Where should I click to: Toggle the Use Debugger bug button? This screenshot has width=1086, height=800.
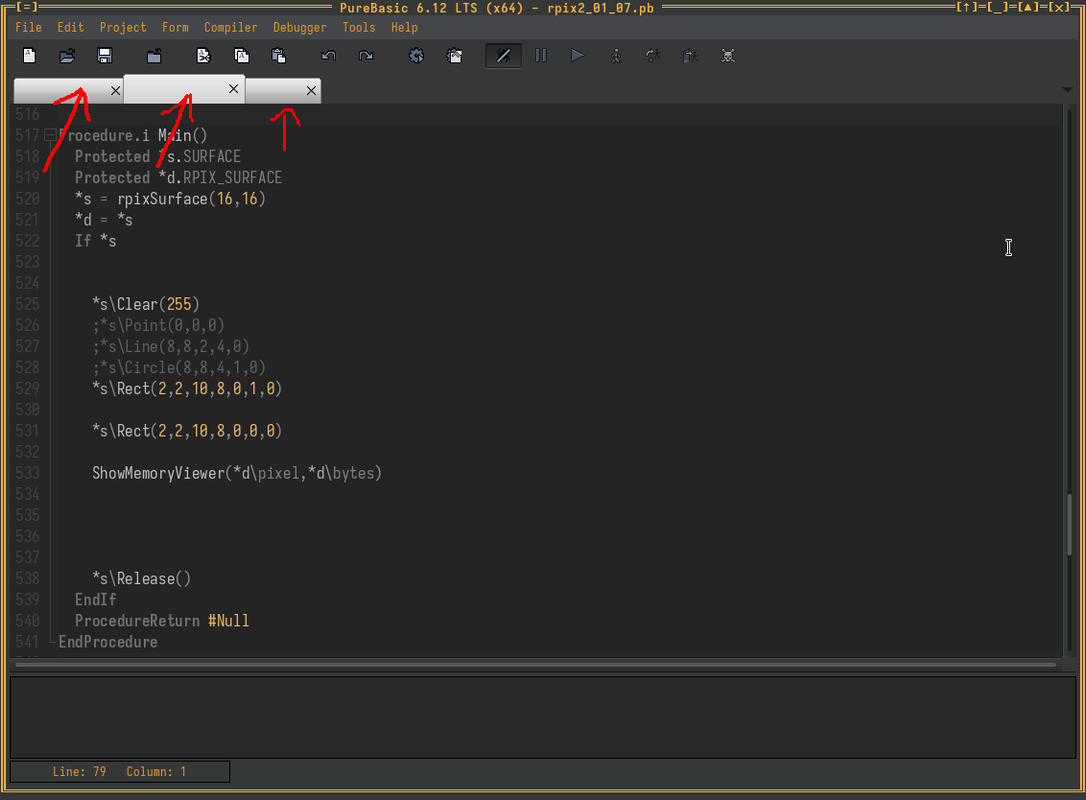click(504, 56)
